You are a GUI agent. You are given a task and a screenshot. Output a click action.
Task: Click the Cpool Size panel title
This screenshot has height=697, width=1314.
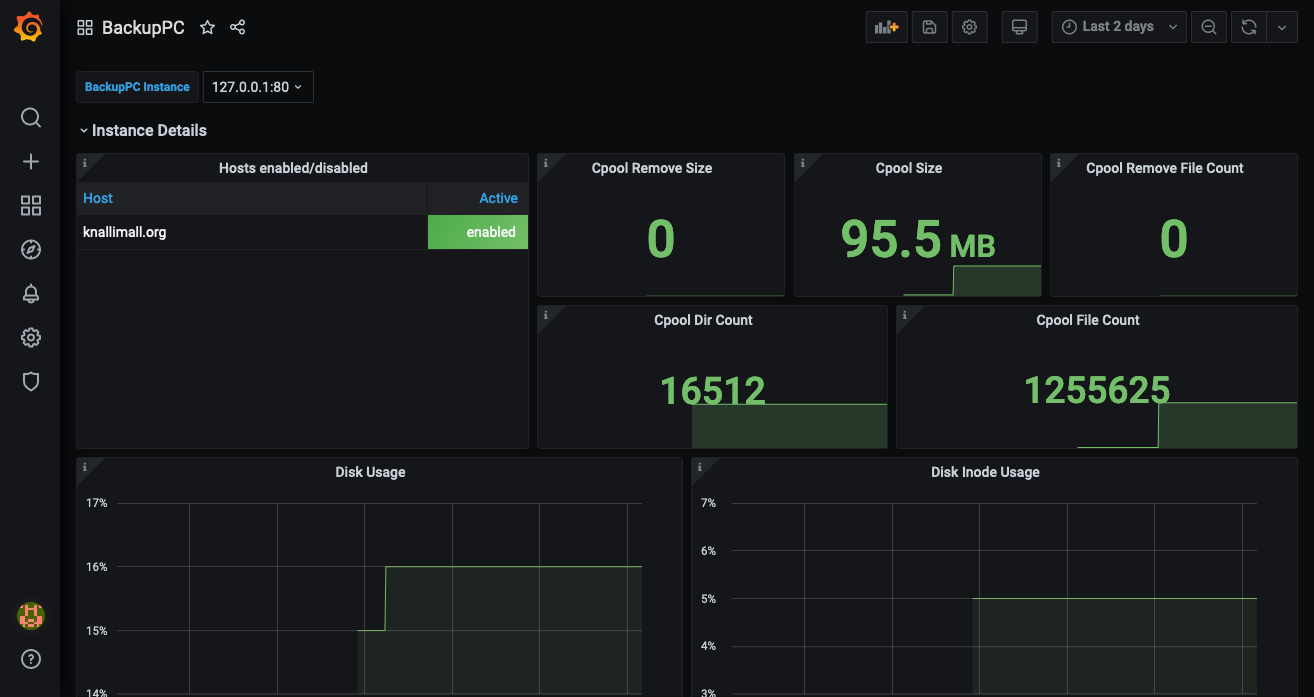point(908,168)
